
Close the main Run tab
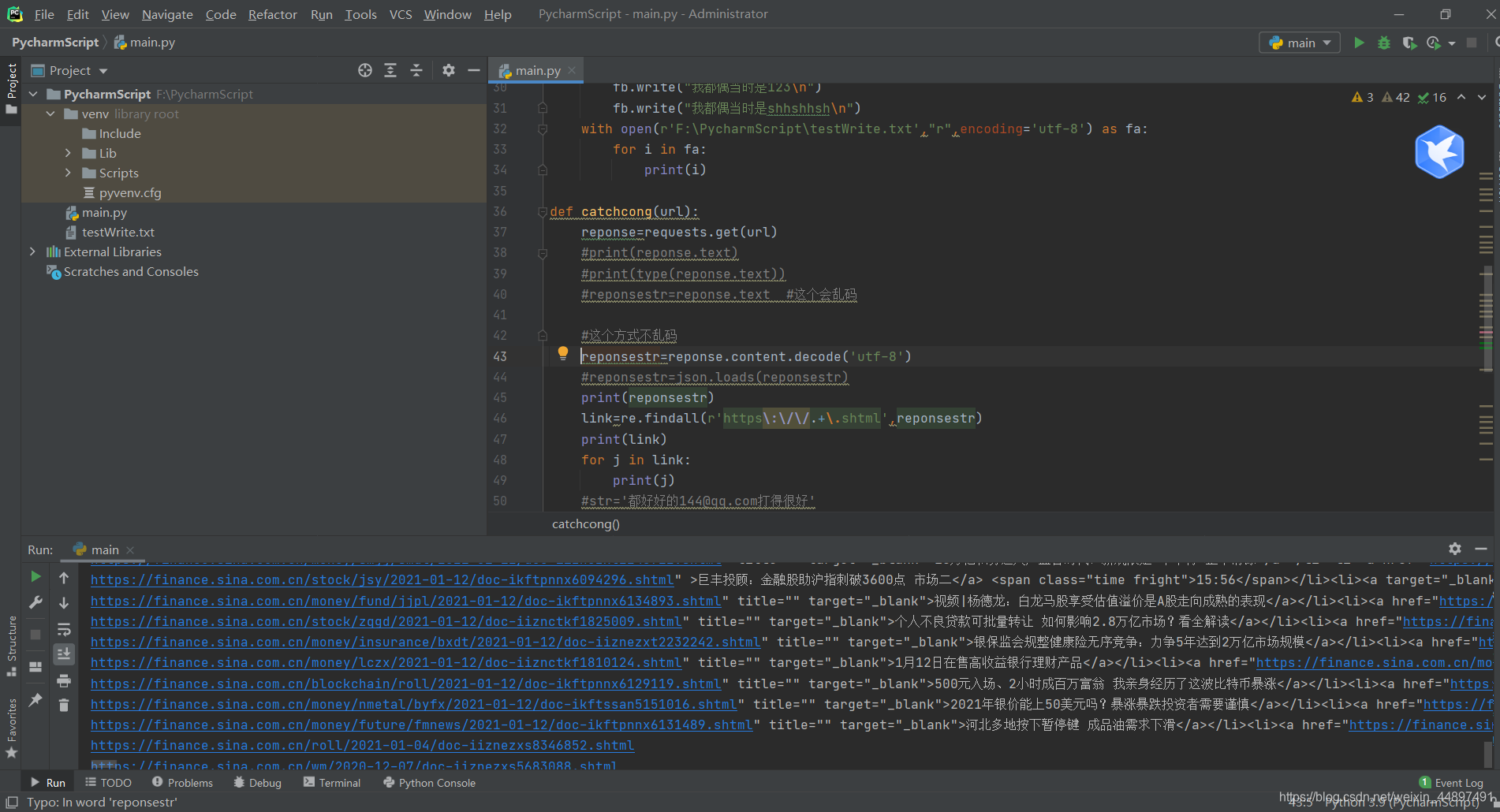130,549
